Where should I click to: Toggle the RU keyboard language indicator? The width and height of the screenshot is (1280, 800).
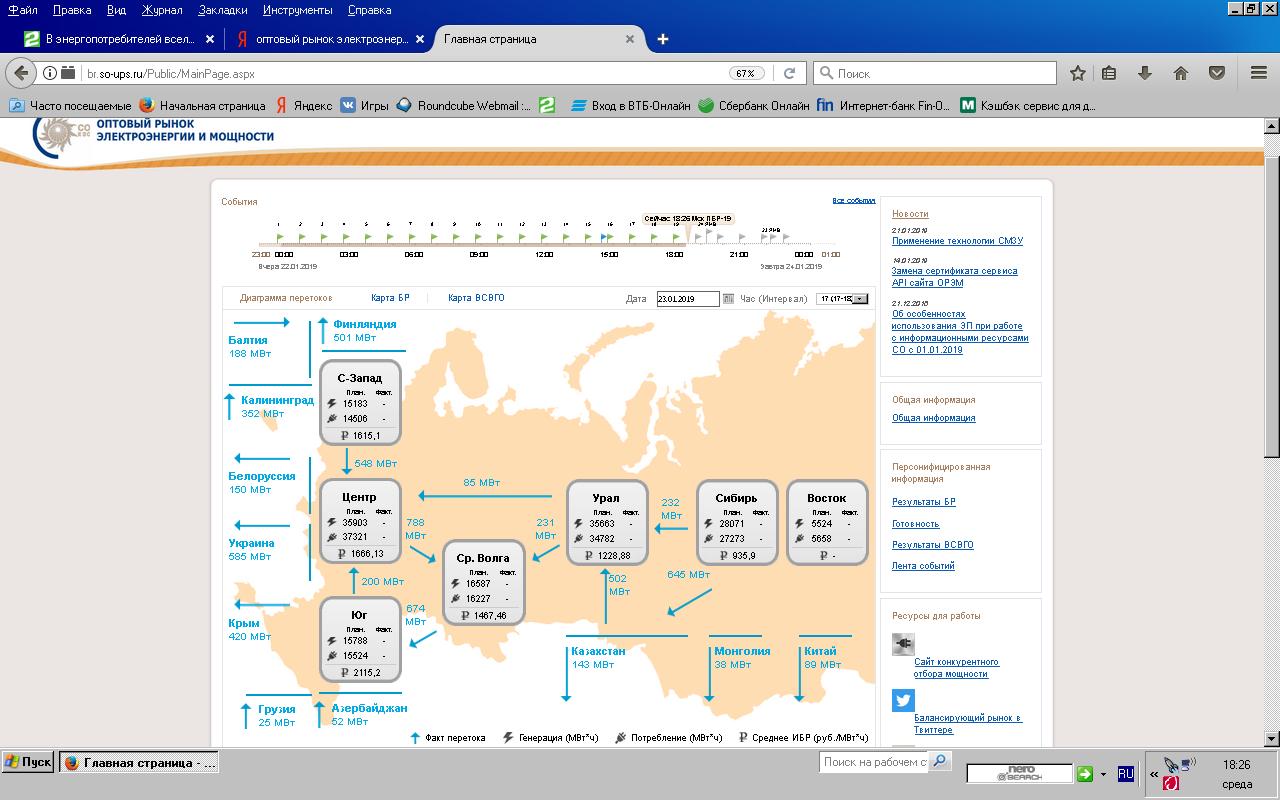[x=1126, y=773]
